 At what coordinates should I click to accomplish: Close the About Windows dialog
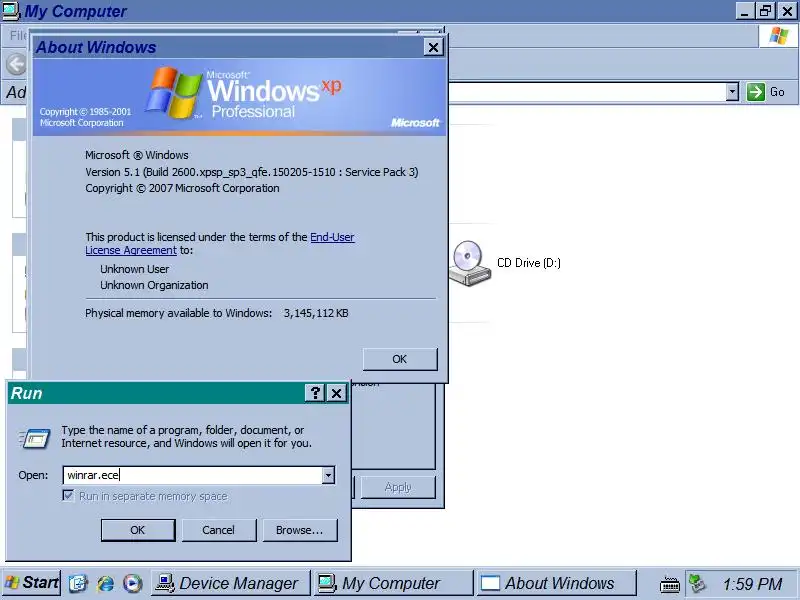click(x=433, y=47)
